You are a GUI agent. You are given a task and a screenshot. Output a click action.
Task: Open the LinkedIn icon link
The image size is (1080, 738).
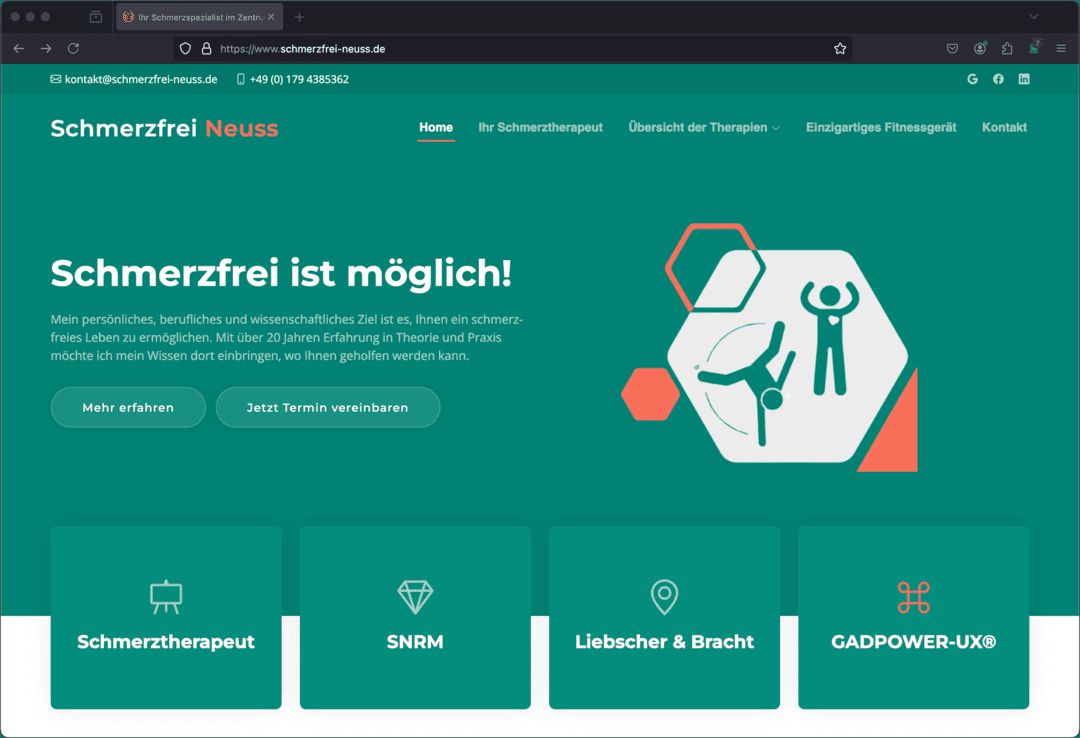pyautogui.click(x=1024, y=79)
